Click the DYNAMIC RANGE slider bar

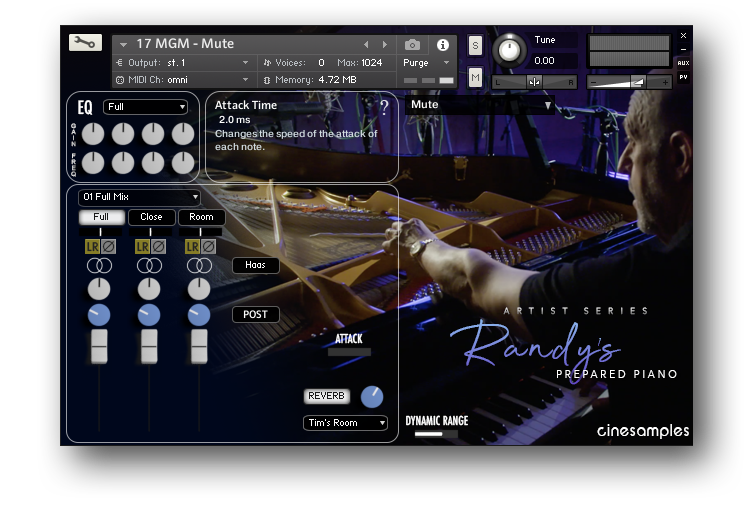coord(436,434)
